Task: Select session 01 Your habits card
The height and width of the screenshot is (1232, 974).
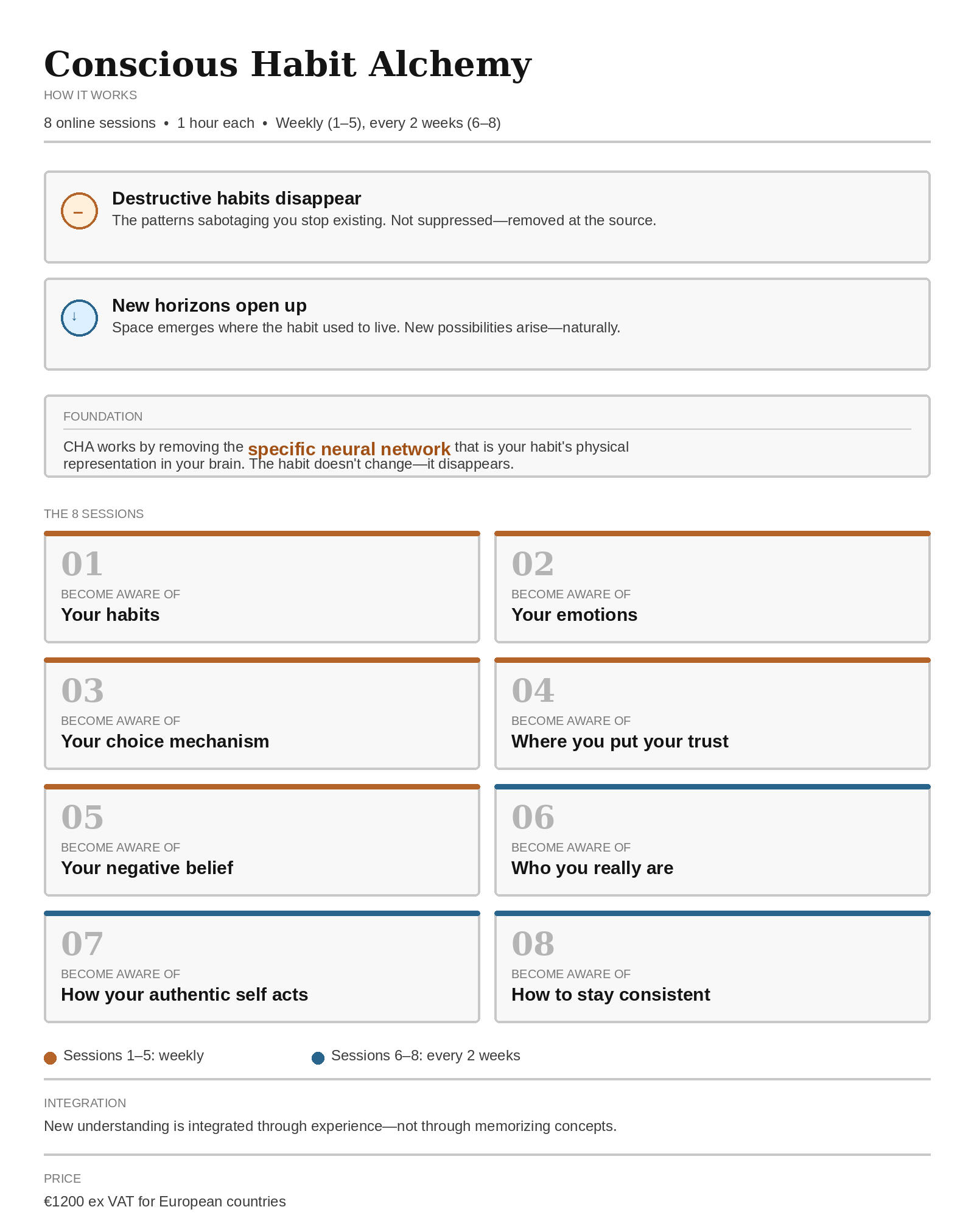Action: coord(262,587)
